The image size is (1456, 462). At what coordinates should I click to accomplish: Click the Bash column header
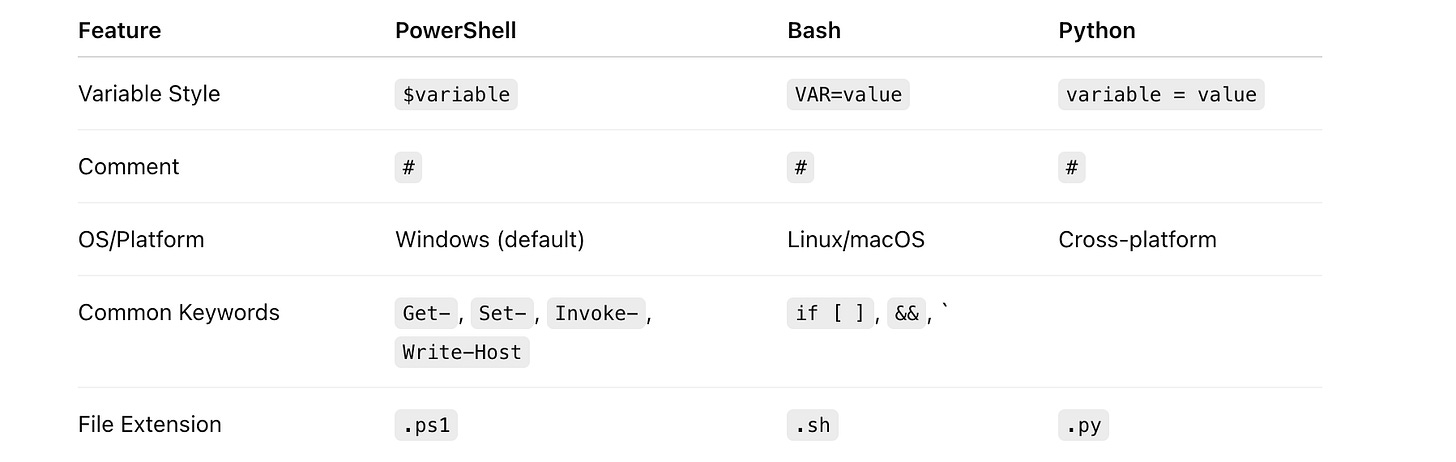(814, 30)
